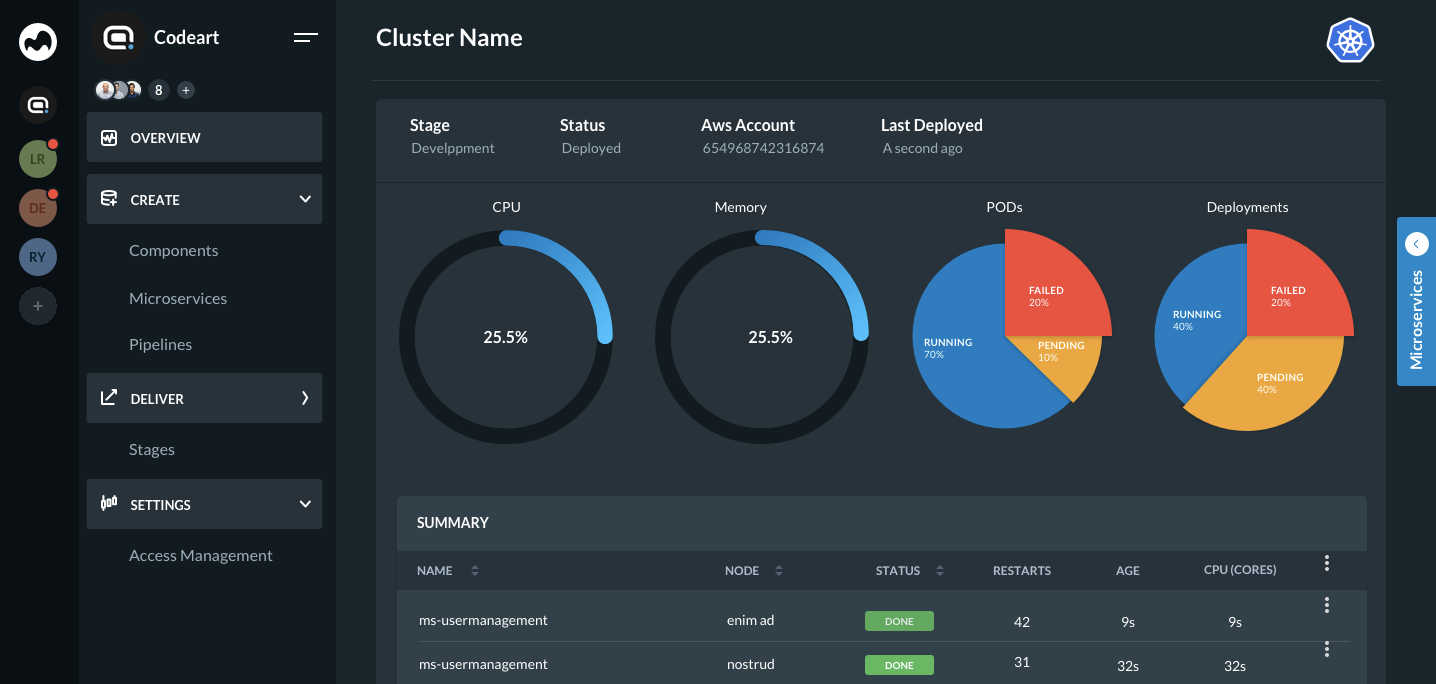Open Access Management in sidebar
The height and width of the screenshot is (684, 1436).
click(201, 556)
